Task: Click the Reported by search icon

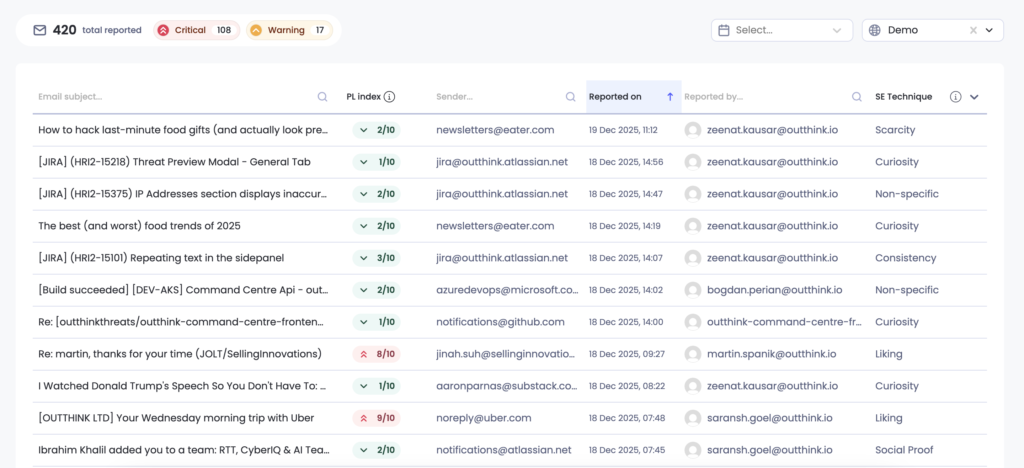Action: pos(857,97)
